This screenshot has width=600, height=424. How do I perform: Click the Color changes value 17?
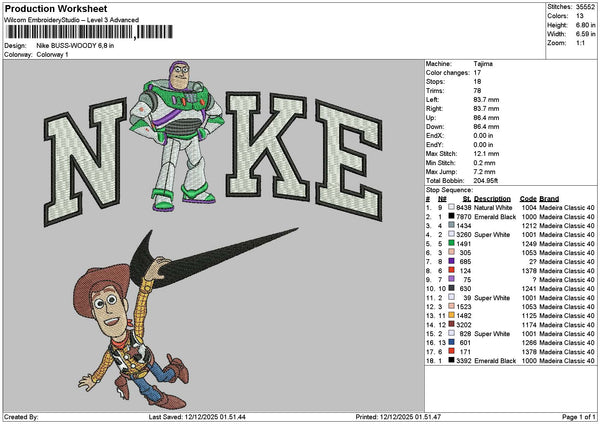pyautogui.click(x=477, y=73)
